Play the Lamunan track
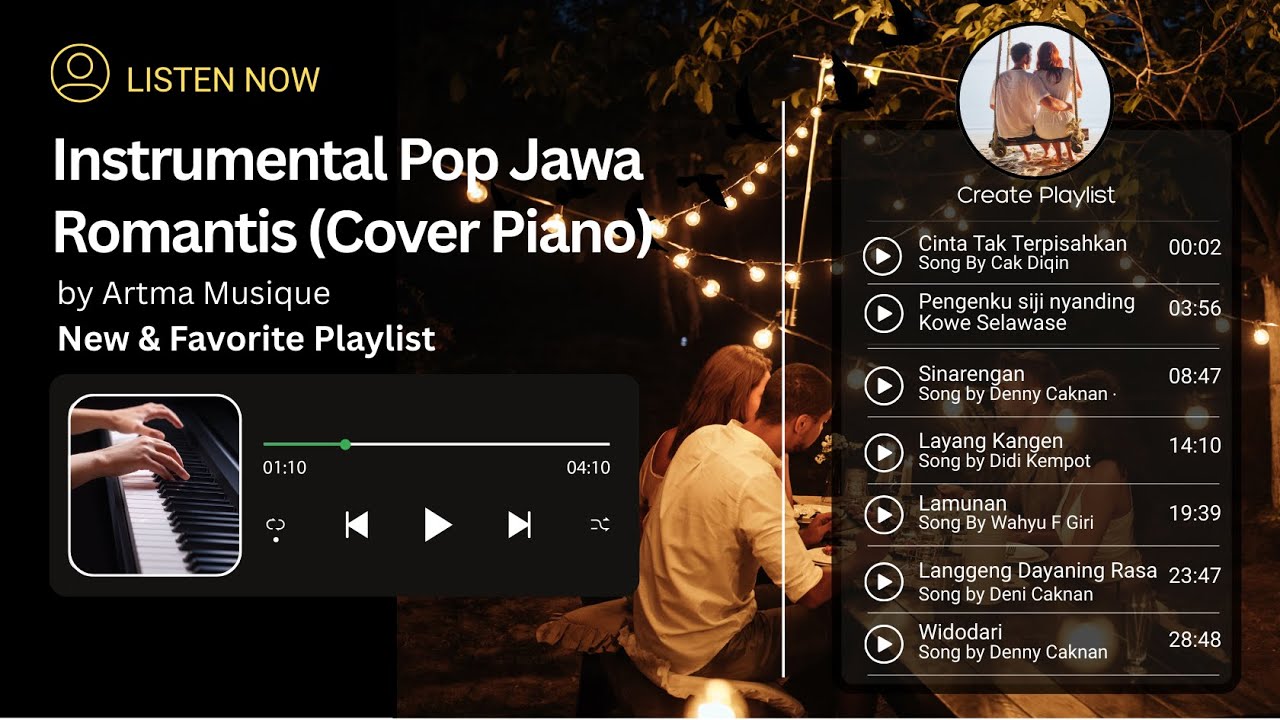The image size is (1280, 720). pos(883,514)
